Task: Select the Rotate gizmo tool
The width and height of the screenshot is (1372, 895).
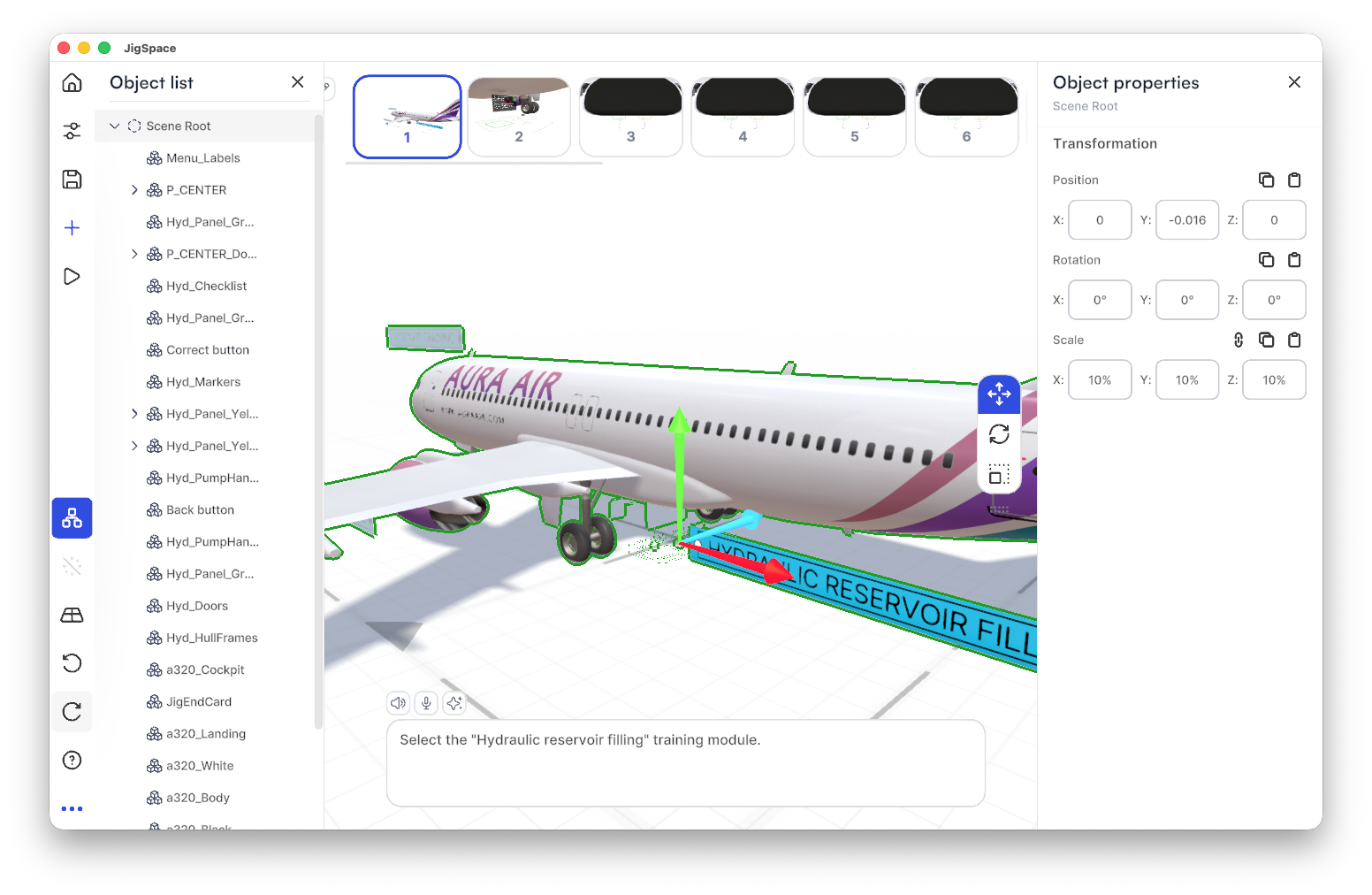Action: 1000,434
